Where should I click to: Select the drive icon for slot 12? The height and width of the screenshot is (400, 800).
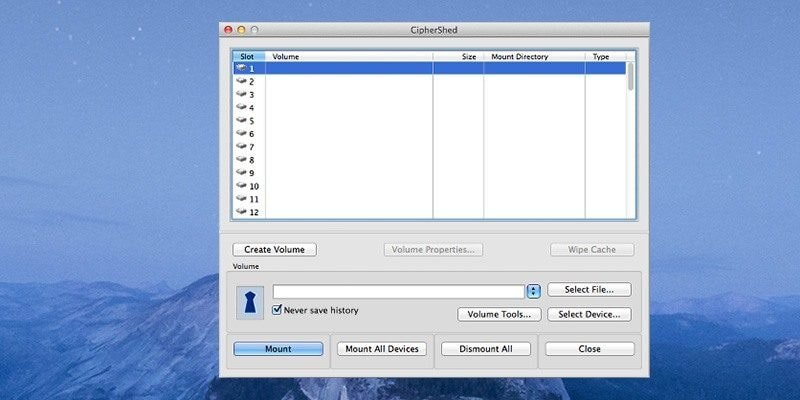[242, 212]
